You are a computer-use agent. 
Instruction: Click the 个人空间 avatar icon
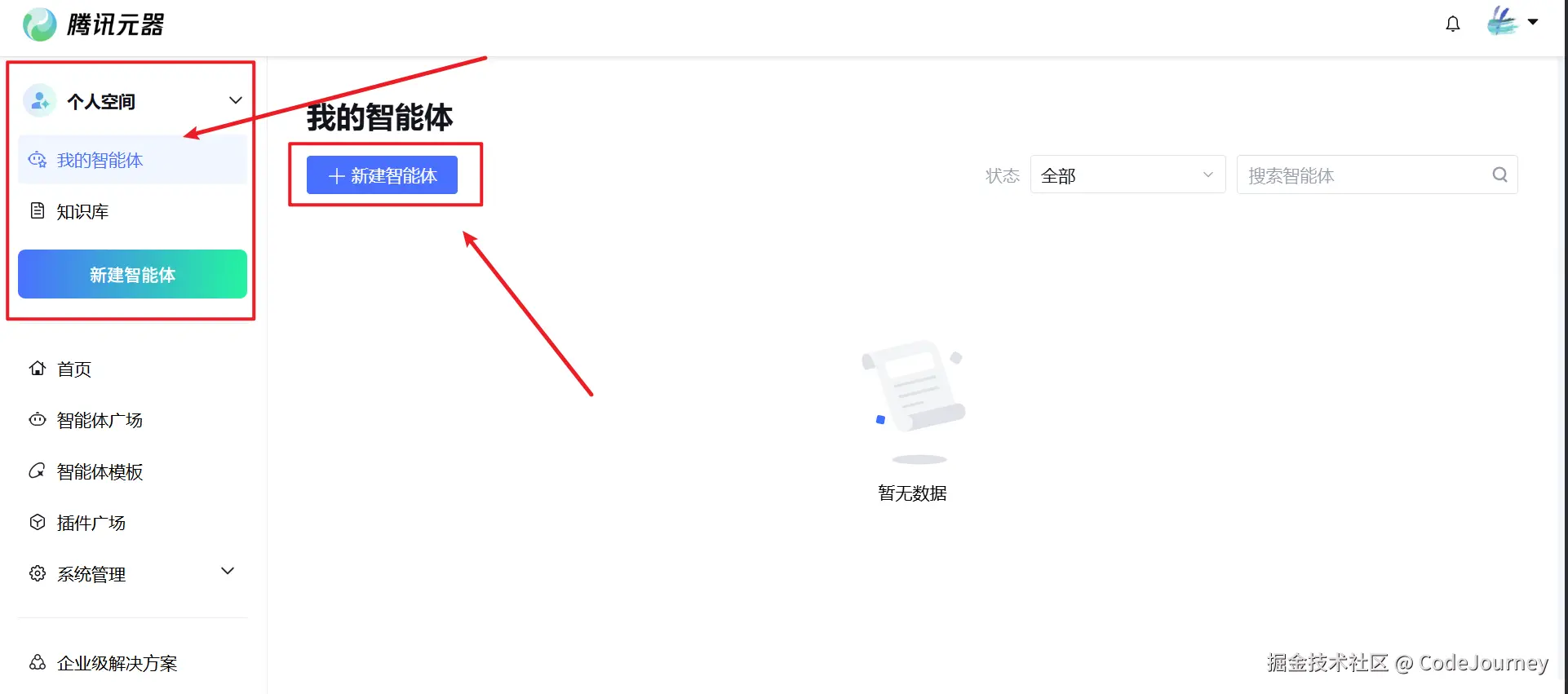pyautogui.click(x=39, y=101)
